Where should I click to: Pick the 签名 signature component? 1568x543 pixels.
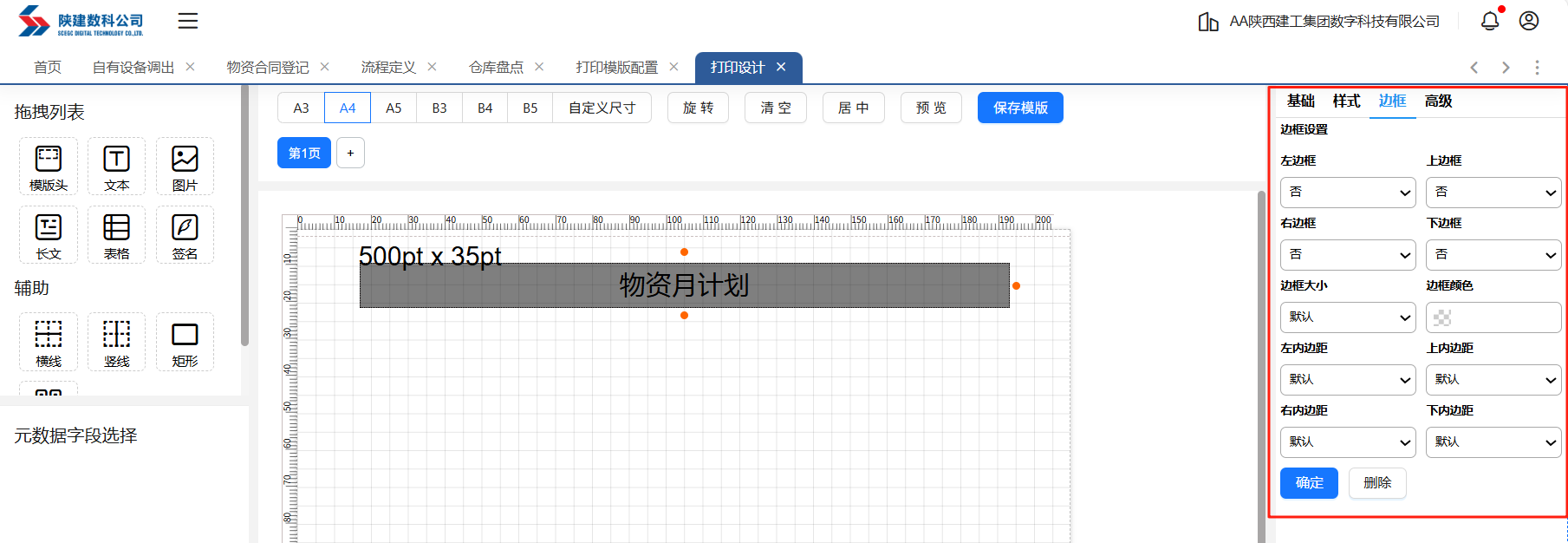click(x=185, y=235)
